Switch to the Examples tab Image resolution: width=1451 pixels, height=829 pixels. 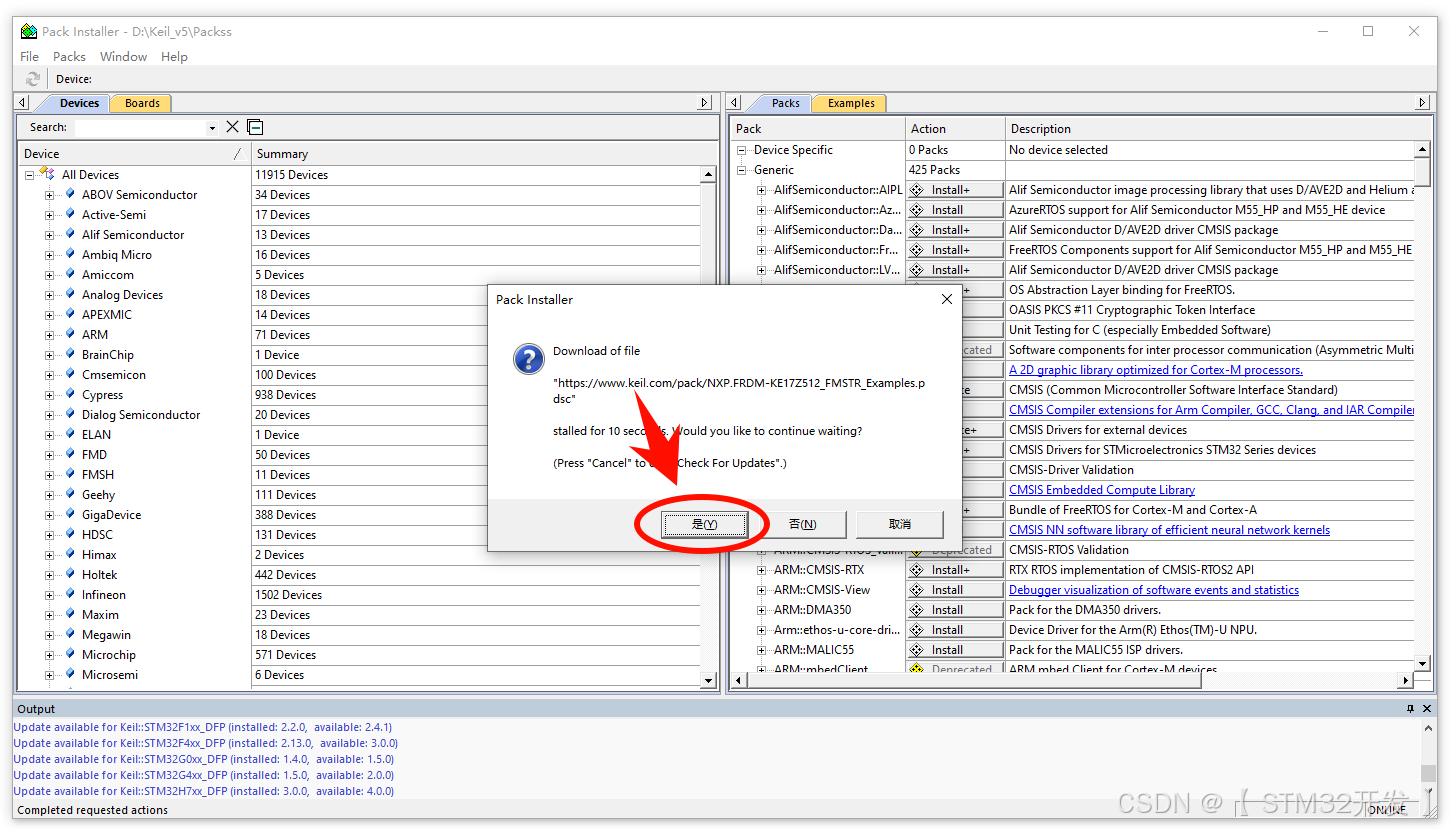click(851, 103)
